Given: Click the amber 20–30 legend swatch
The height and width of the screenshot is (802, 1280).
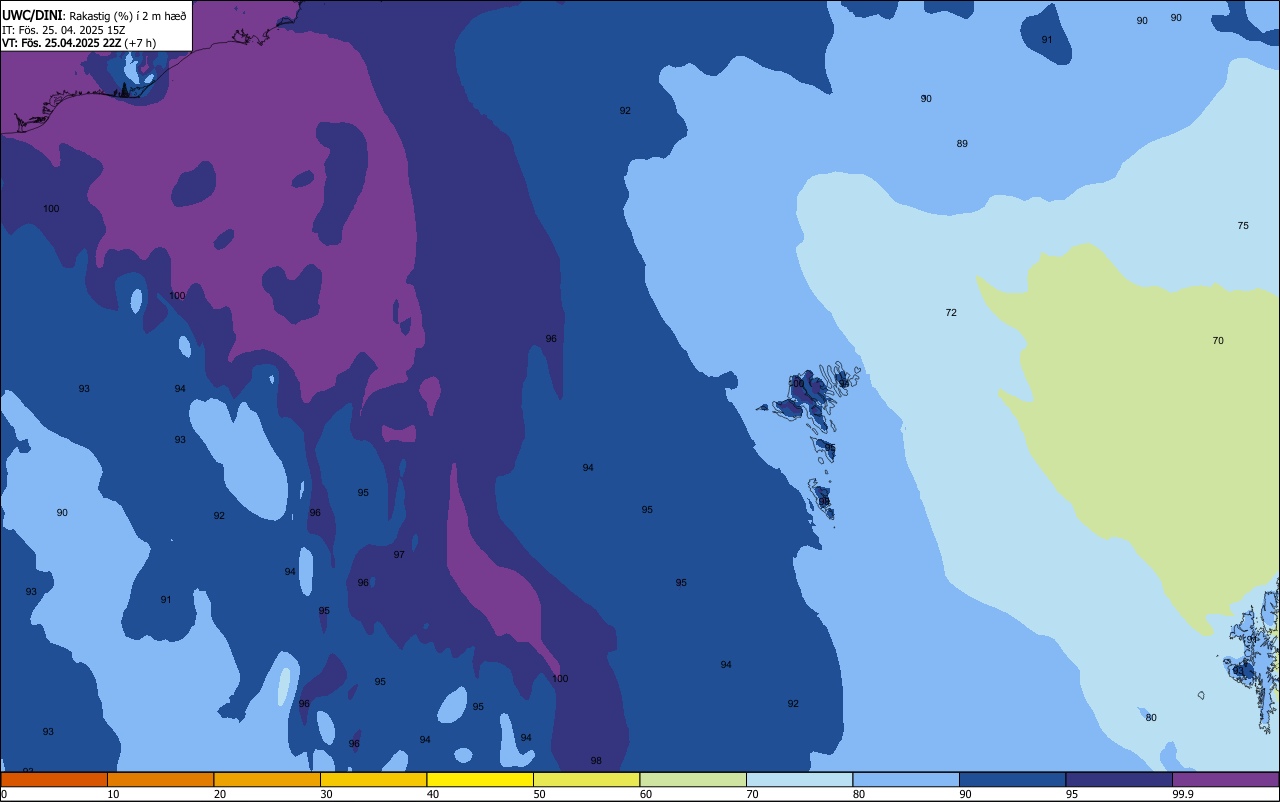Looking at the screenshot, I should pyautogui.click(x=267, y=779).
